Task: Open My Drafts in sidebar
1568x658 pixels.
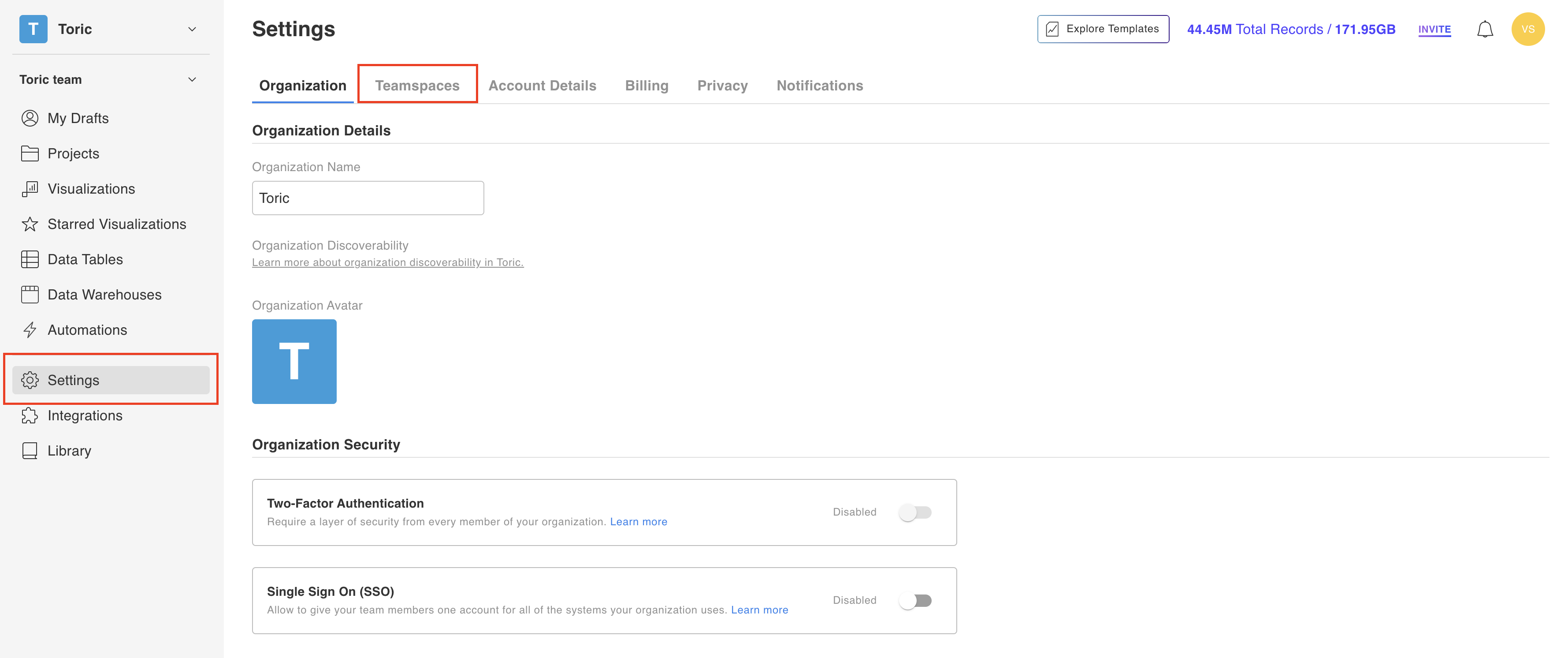Action: [x=78, y=118]
